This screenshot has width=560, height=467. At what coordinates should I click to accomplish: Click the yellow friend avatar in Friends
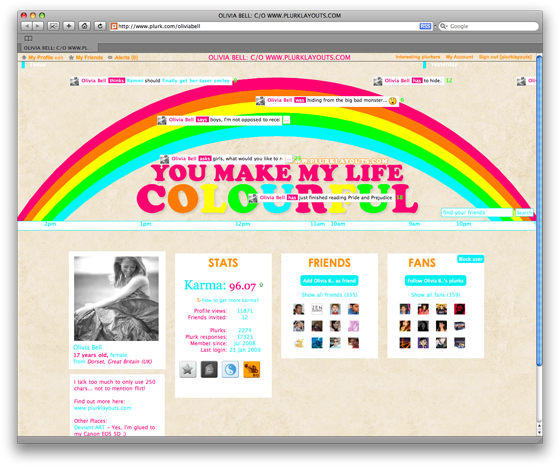[299, 343]
